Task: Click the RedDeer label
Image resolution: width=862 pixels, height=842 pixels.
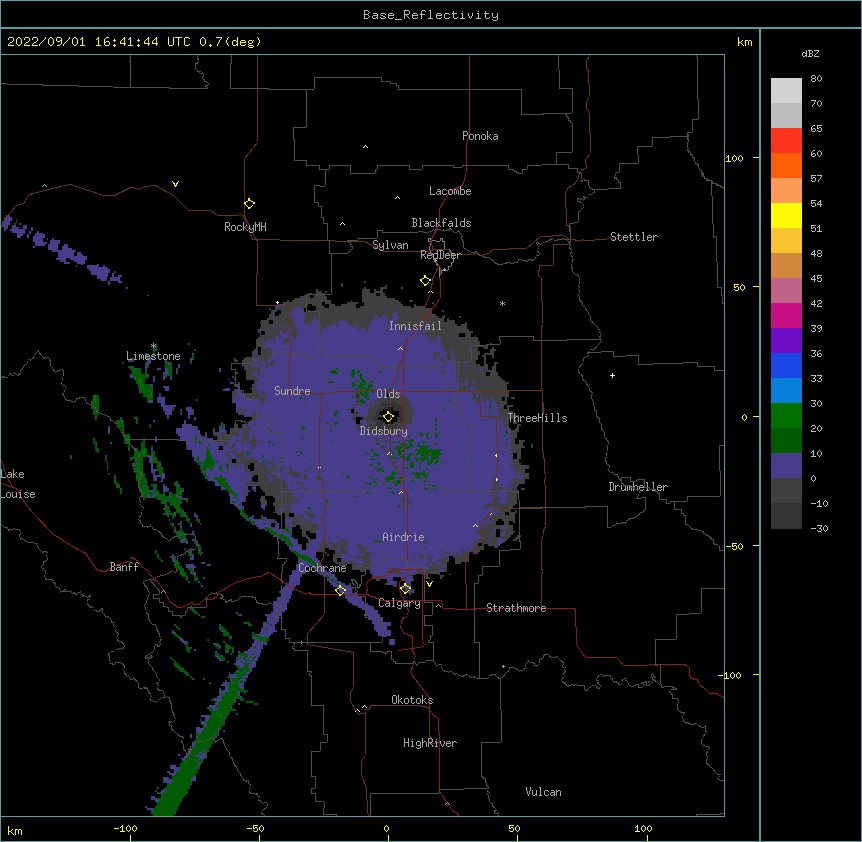Action: tap(440, 255)
